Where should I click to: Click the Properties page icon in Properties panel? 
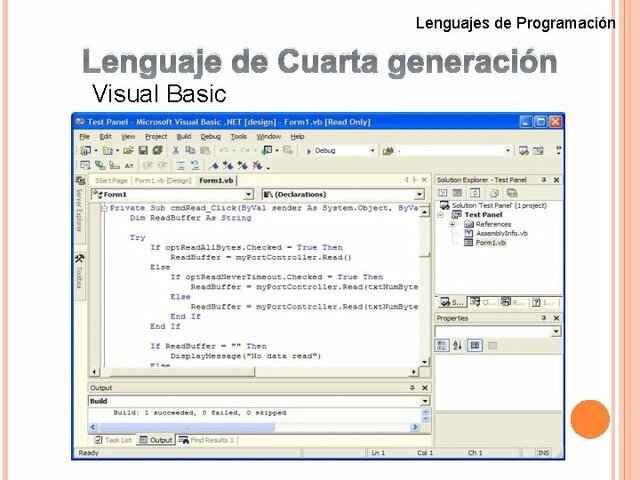click(475, 346)
